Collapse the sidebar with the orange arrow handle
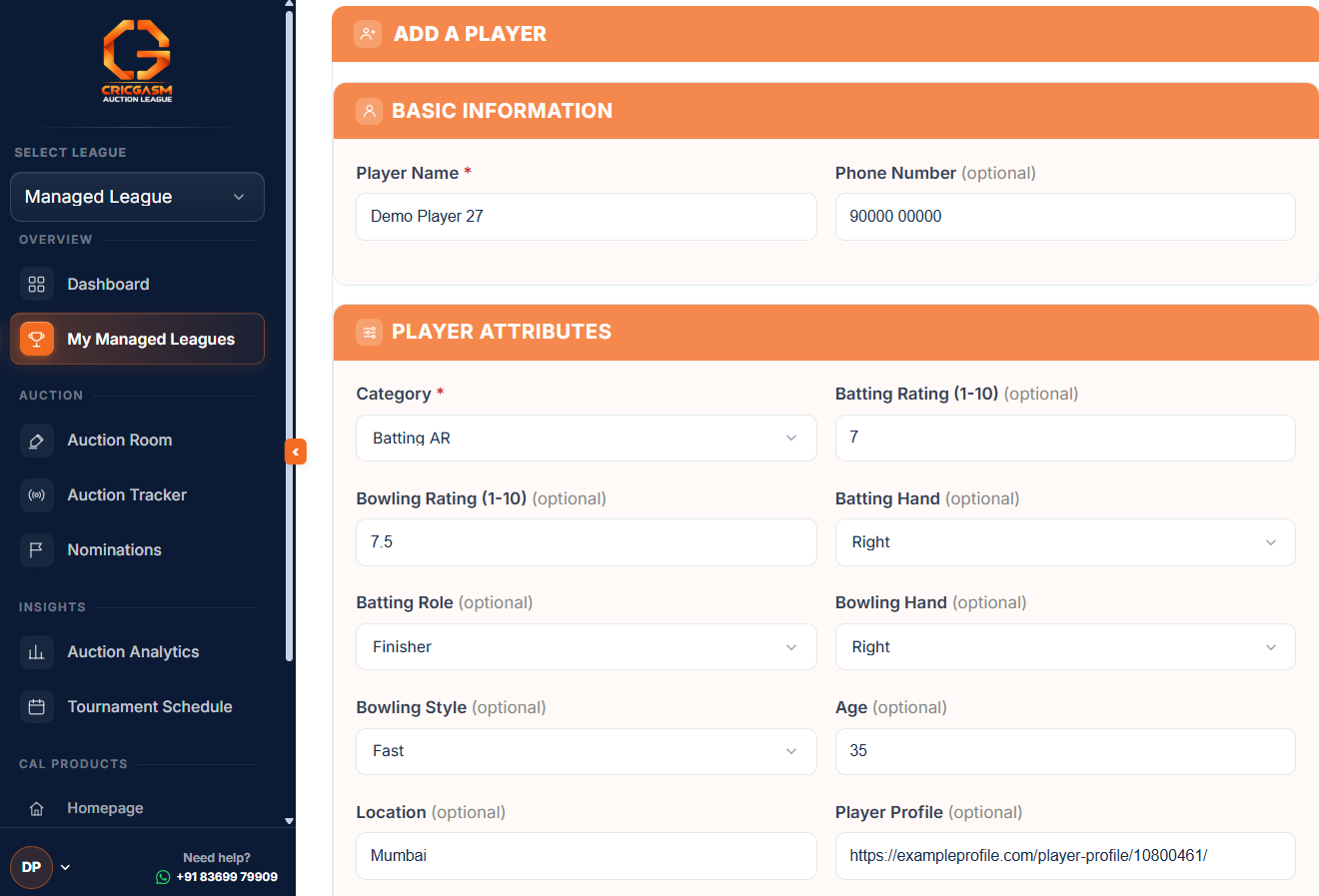This screenshot has height=896, width=1319. 296,451
